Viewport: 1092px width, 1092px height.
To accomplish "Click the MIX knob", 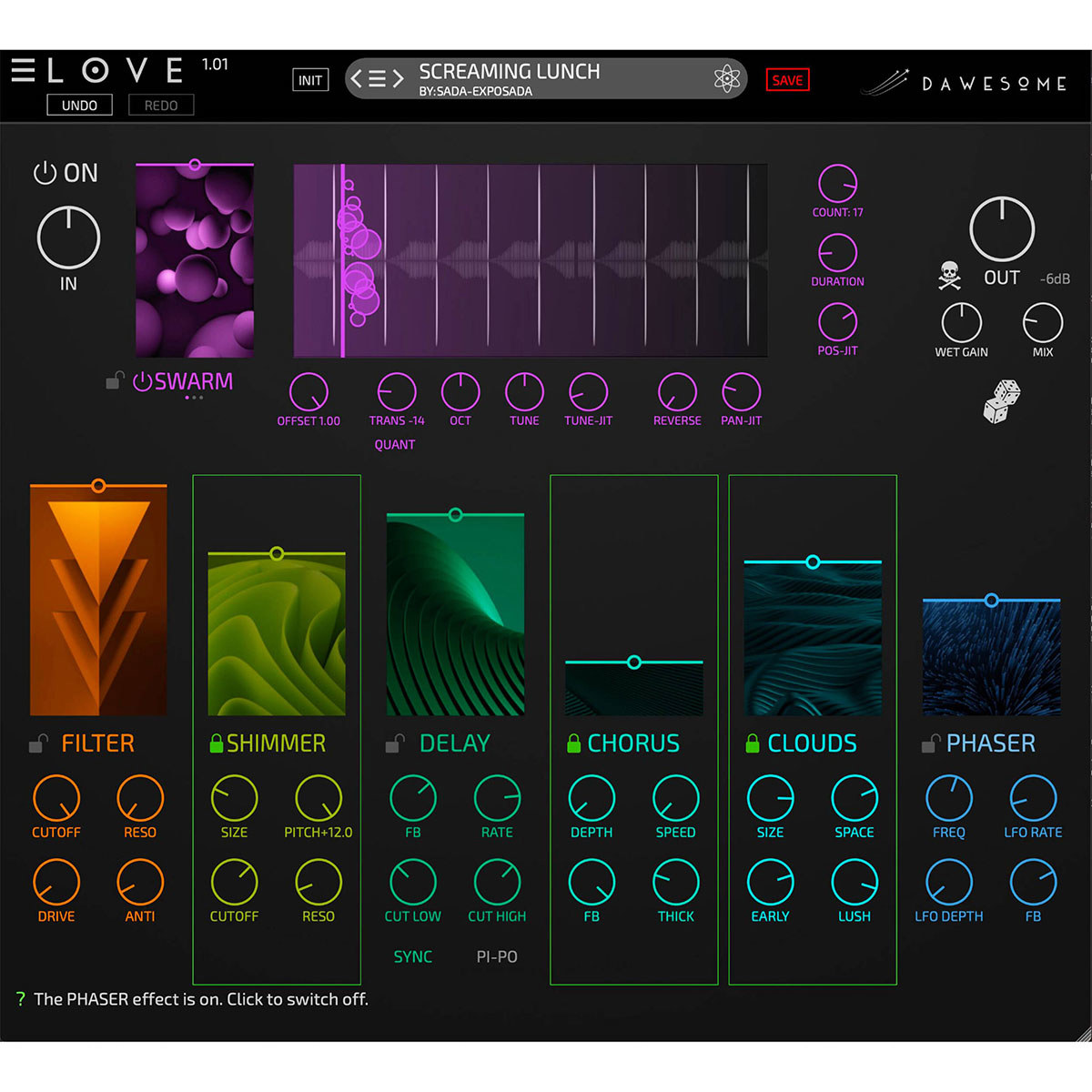I will tap(1043, 323).
